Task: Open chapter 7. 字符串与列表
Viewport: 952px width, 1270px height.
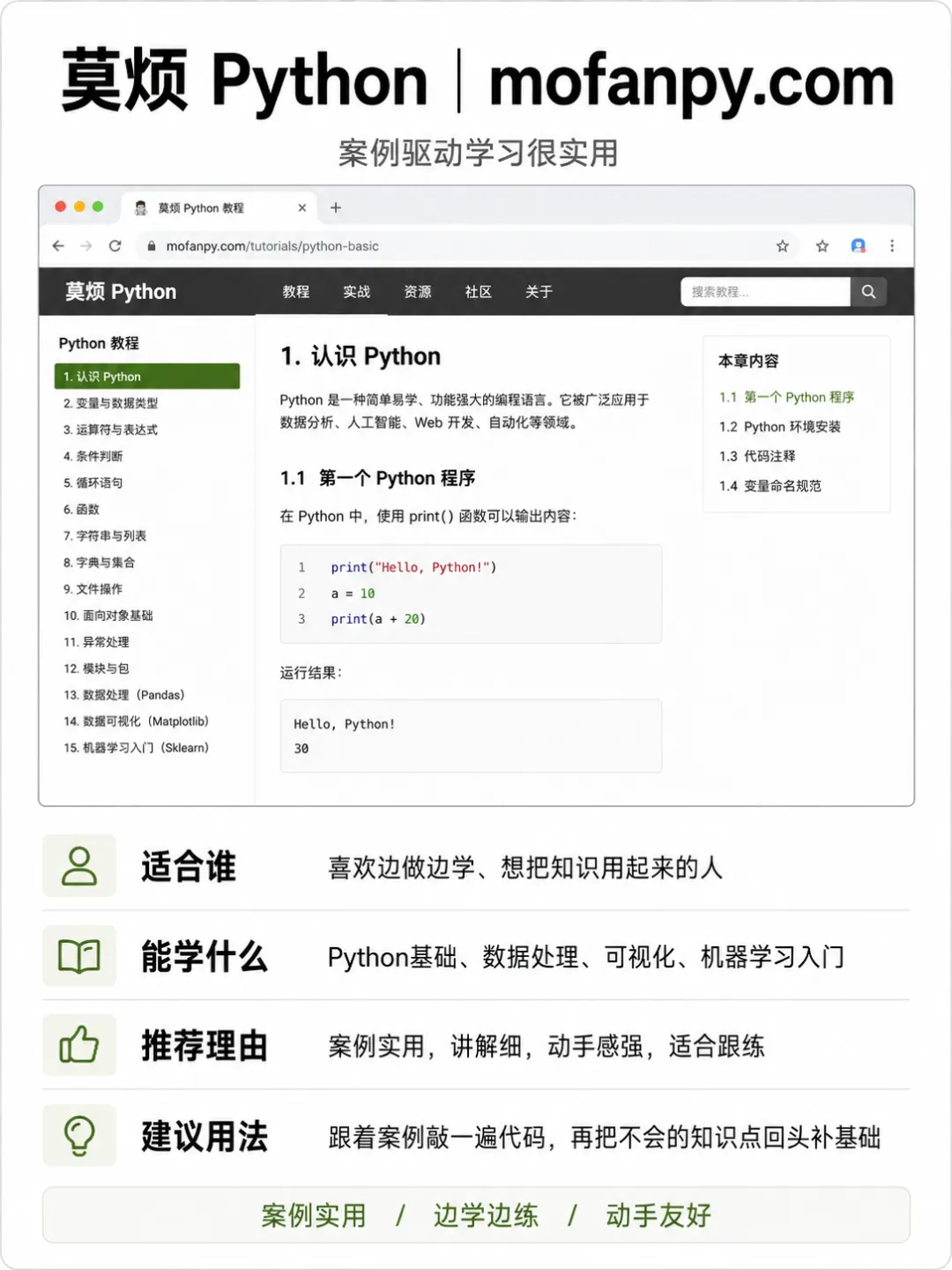Action: pyautogui.click(x=105, y=535)
